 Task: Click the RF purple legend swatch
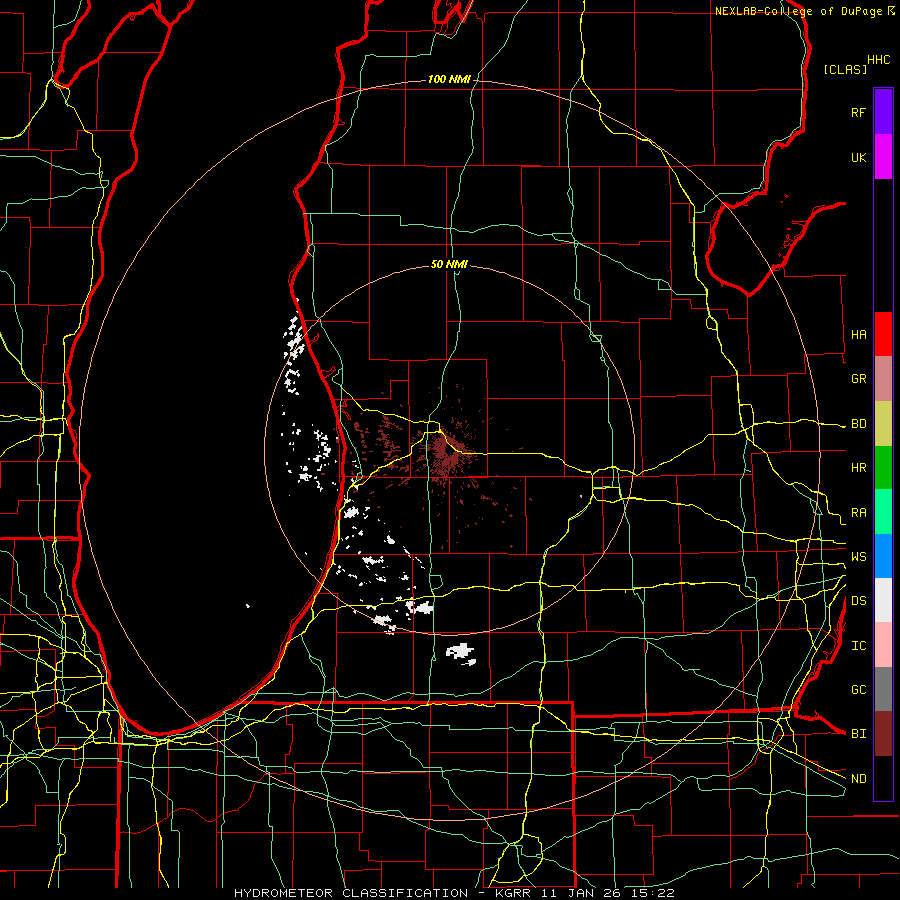(x=883, y=112)
